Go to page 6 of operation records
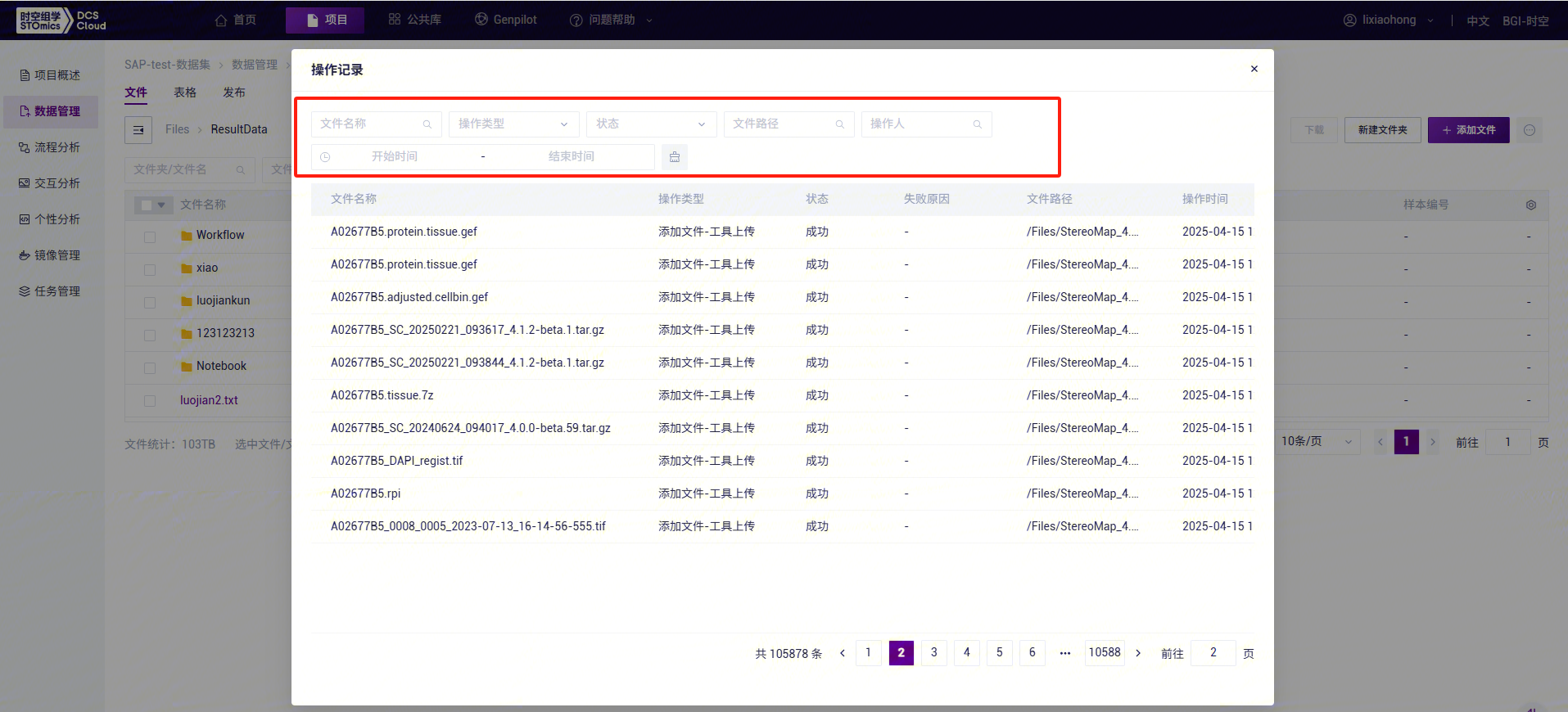Image resolution: width=1568 pixels, height=712 pixels. (x=1033, y=652)
